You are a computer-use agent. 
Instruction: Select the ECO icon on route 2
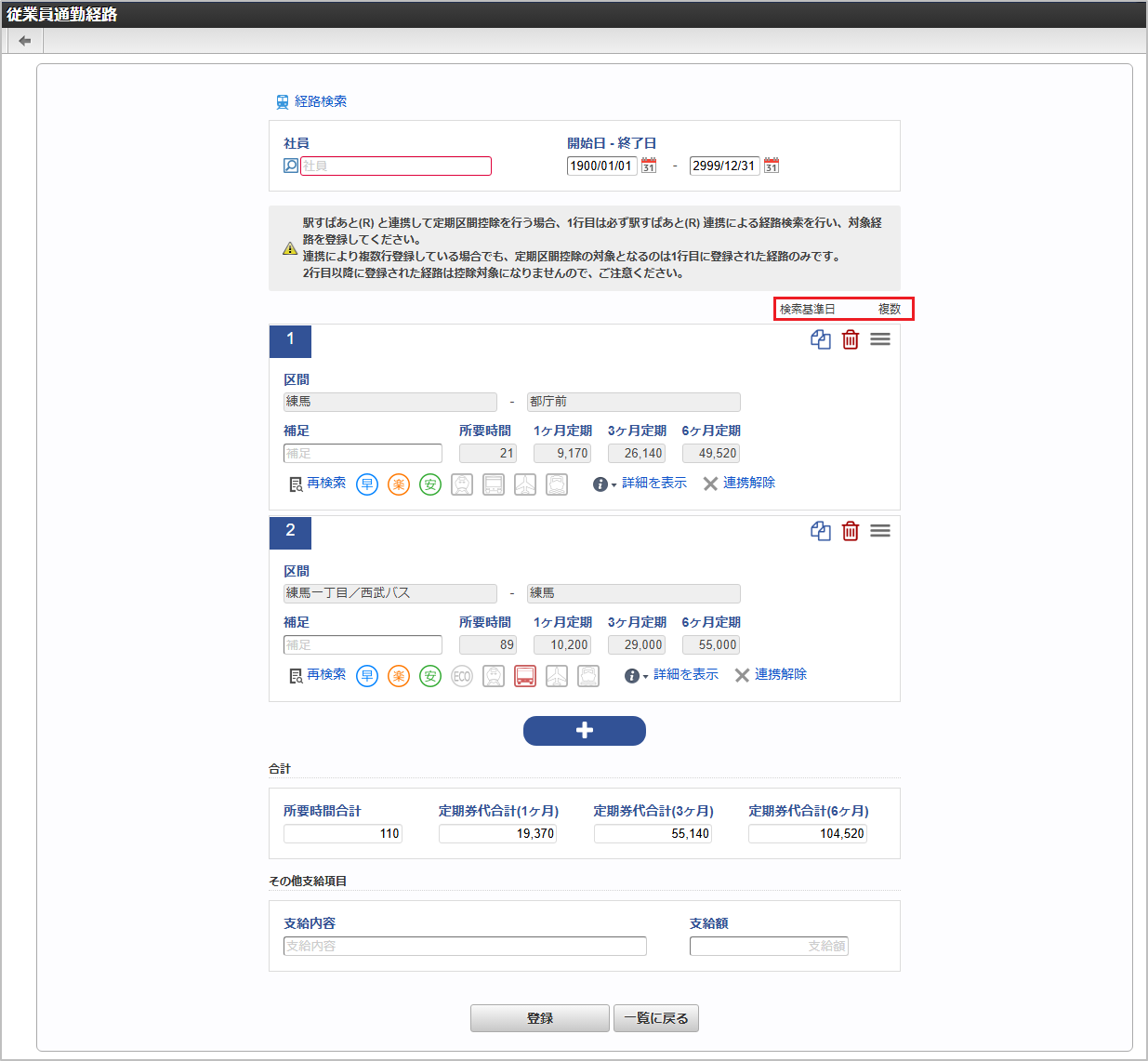point(462,676)
